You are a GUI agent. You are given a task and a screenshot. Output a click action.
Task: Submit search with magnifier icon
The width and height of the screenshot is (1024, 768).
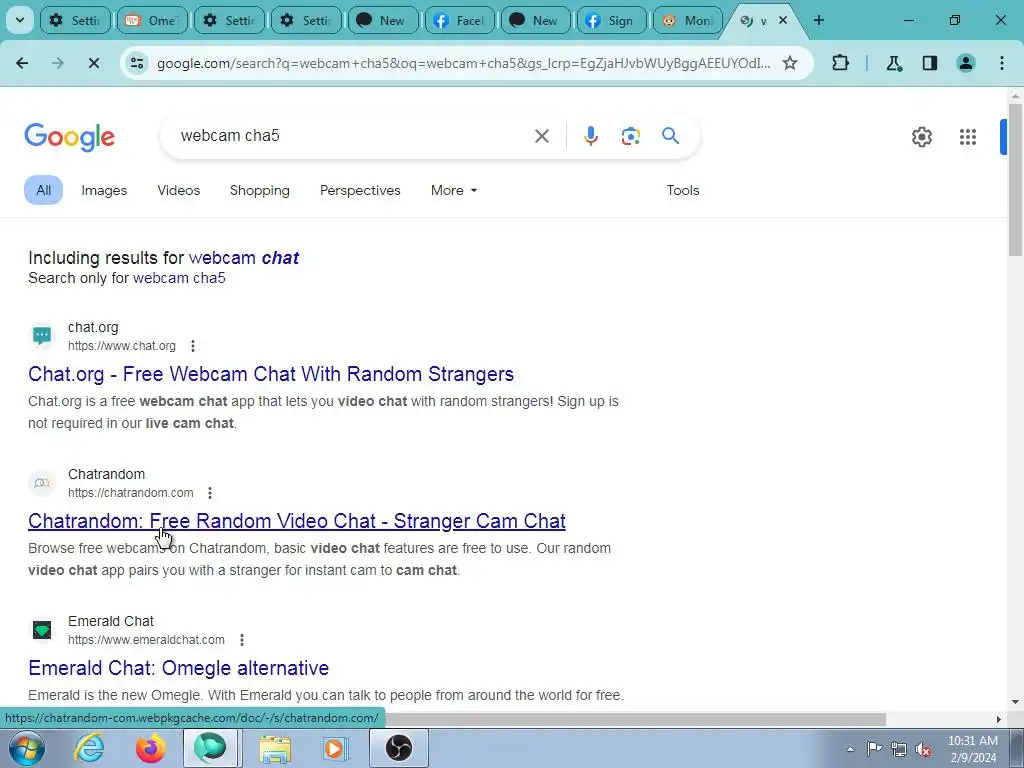pos(671,136)
